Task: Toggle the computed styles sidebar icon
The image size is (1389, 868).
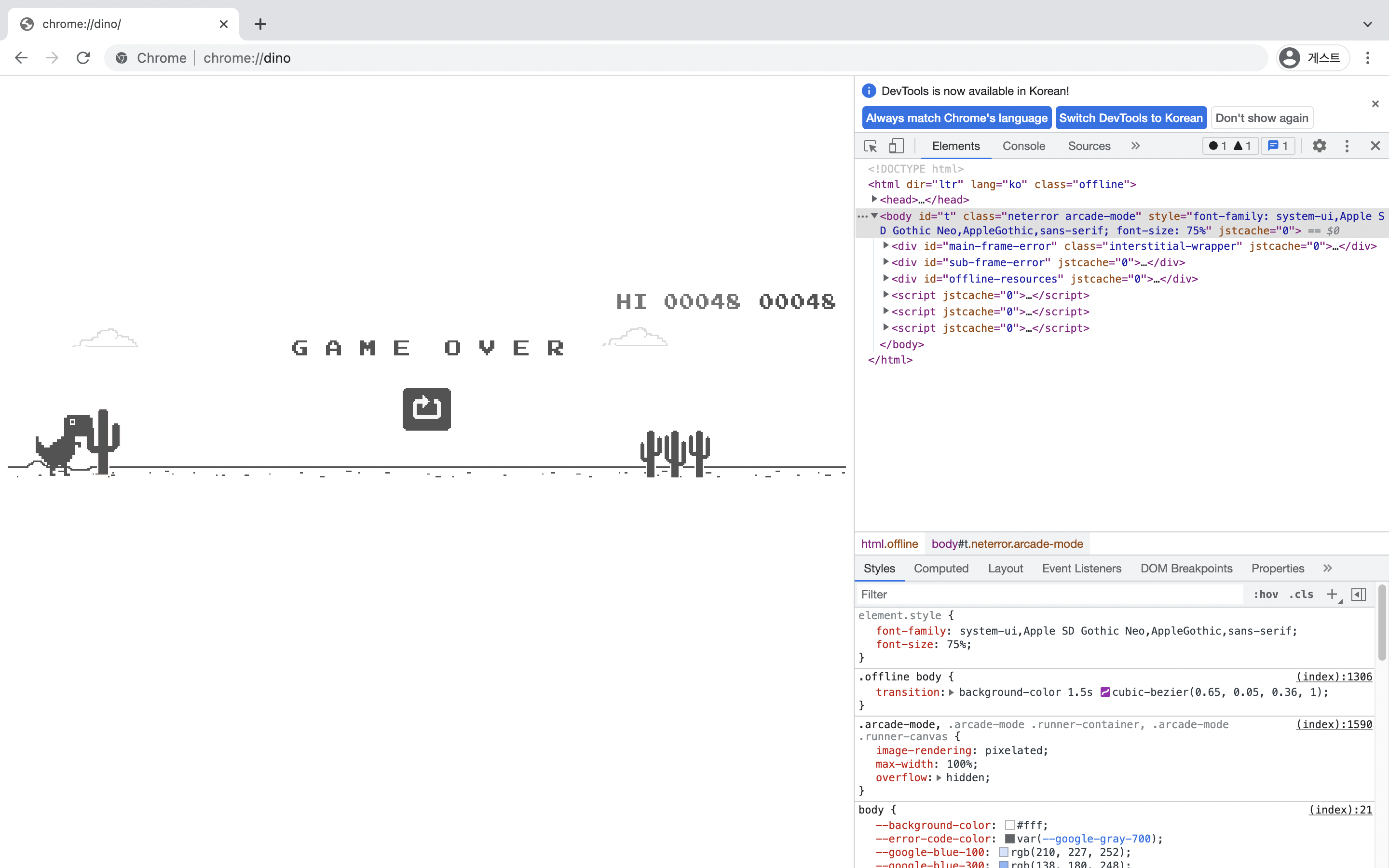Action: pyautogui.click(x=1359, y=594)
